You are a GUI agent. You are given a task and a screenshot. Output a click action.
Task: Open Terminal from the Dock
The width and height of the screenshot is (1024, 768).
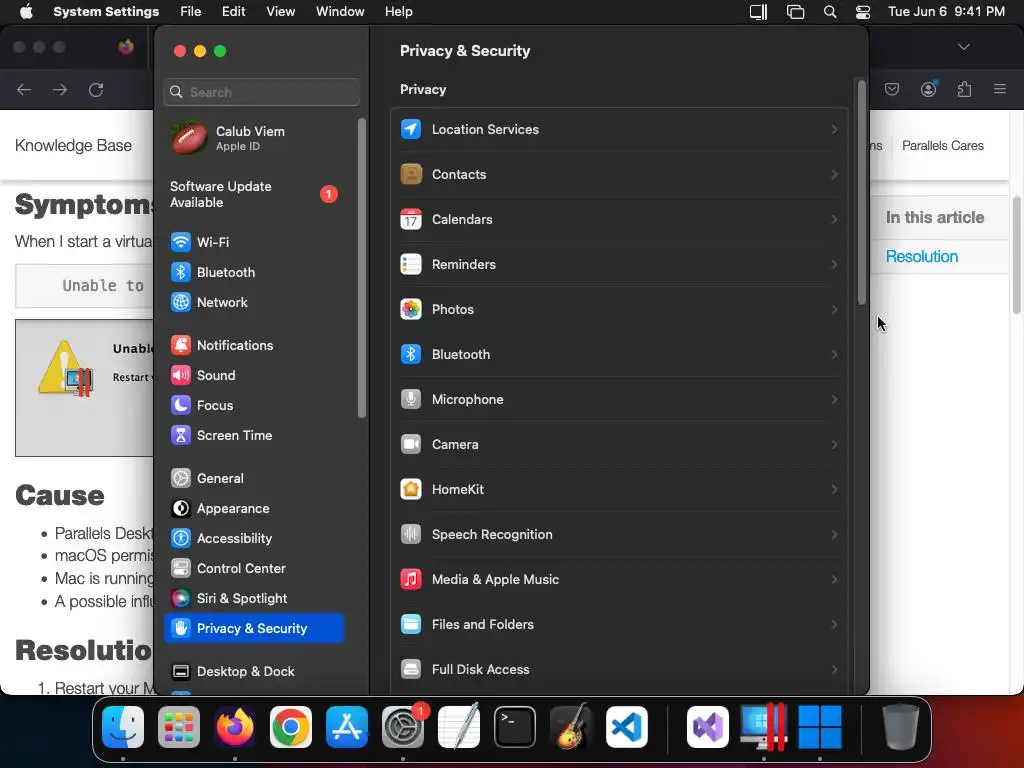point(515,727)
